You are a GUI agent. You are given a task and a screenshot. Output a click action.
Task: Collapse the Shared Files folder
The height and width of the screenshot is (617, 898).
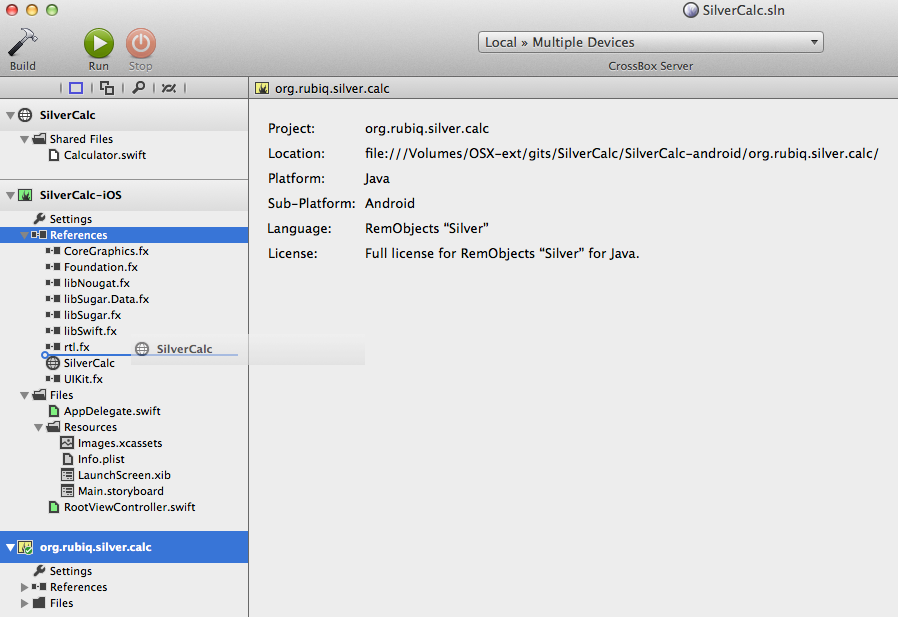(25, 139)
